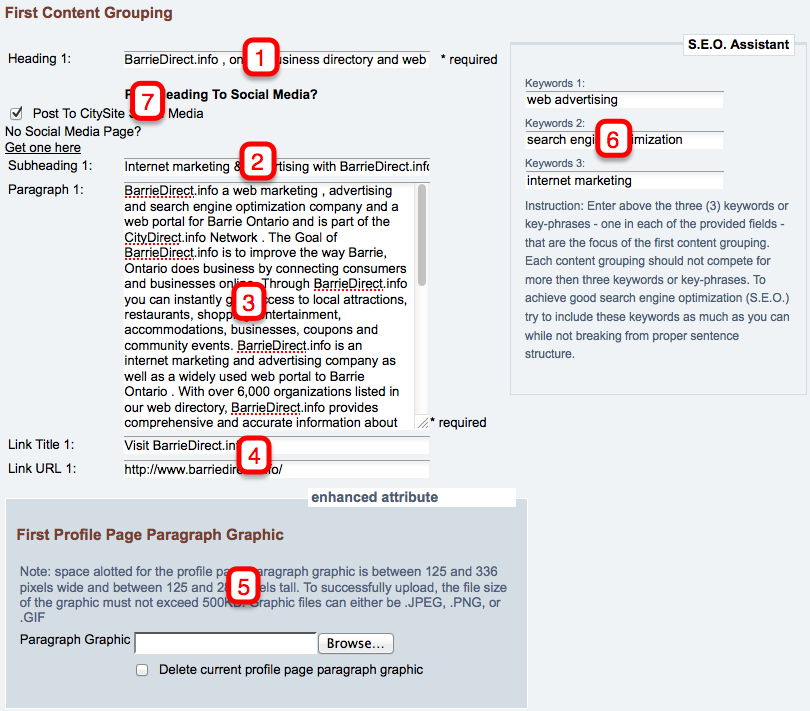This screenshot has height=711, width=810.
Task: Click the Browse... button
Action: 356,643
